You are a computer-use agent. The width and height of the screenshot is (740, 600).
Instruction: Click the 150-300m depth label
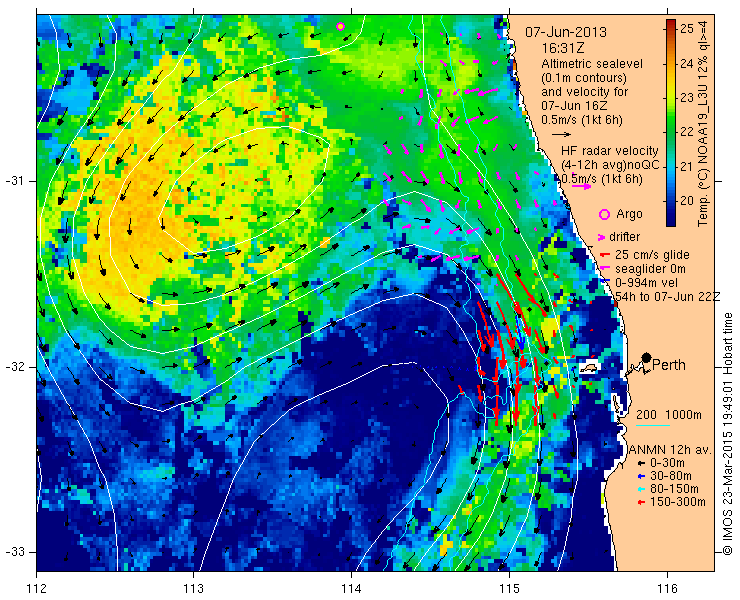(x=678, y=502)
